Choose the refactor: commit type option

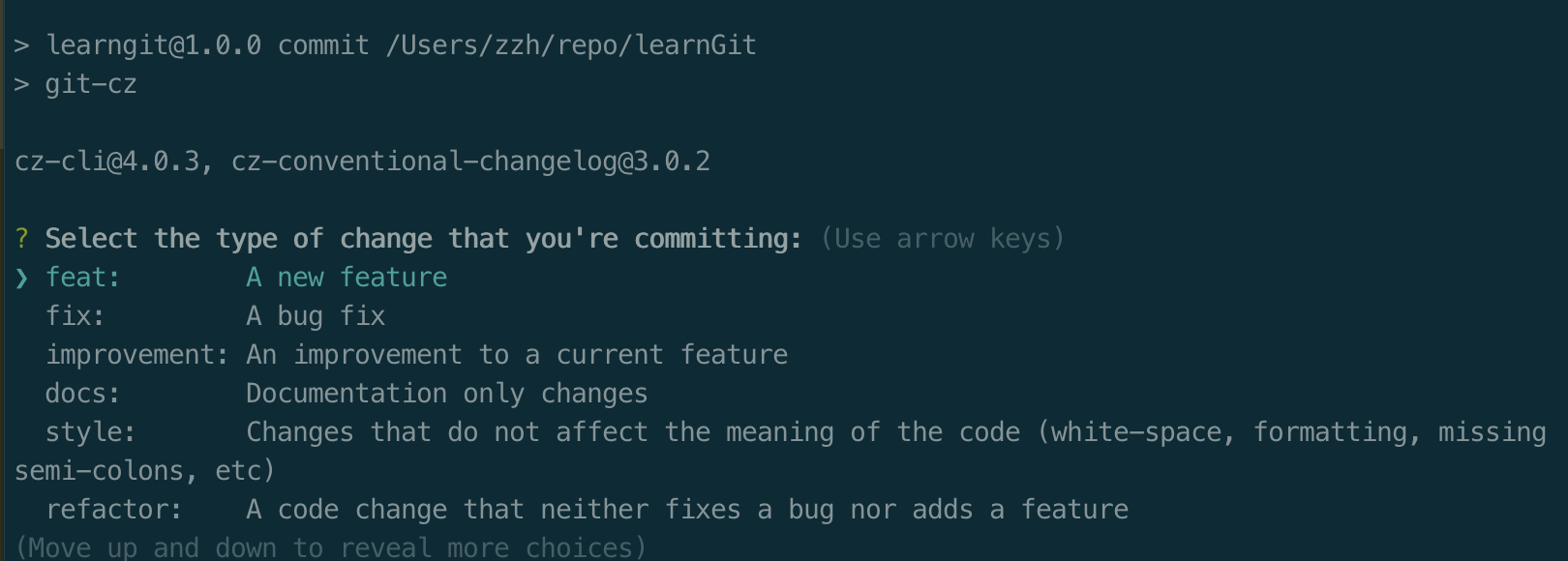click(x=113, y=510)
